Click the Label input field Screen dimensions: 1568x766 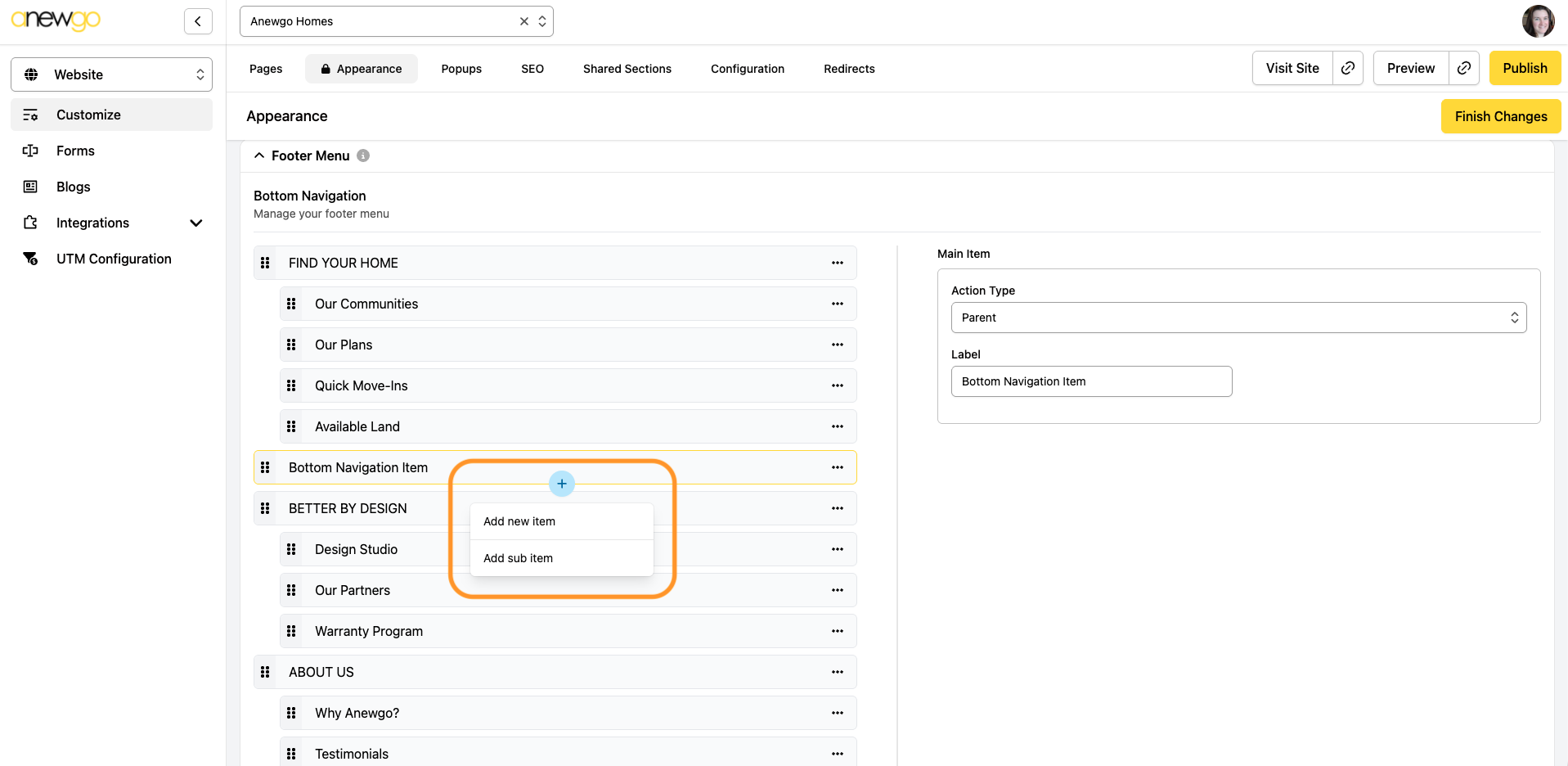[x=1090, y=381]
